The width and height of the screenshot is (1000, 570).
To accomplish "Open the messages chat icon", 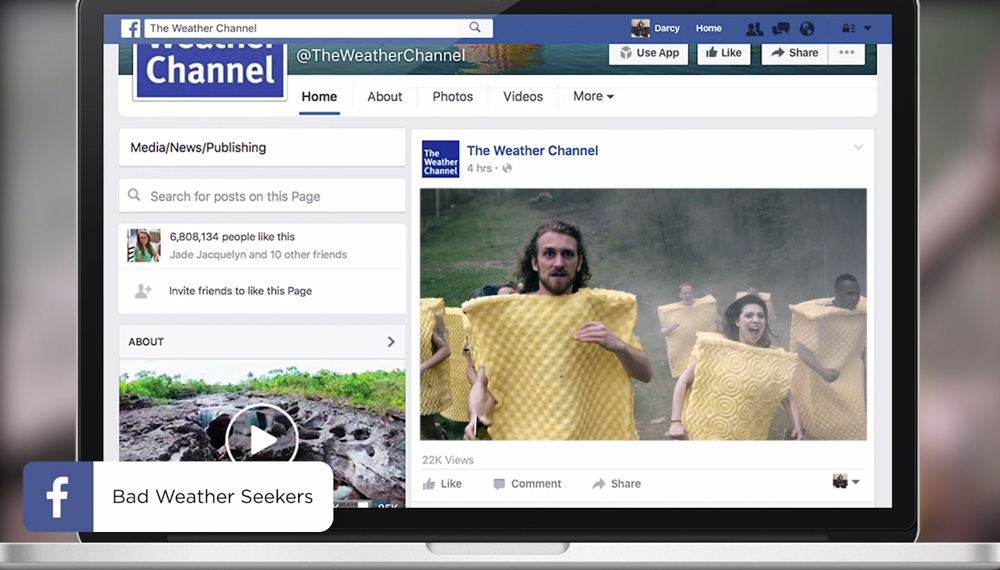I will click(781, 29).
